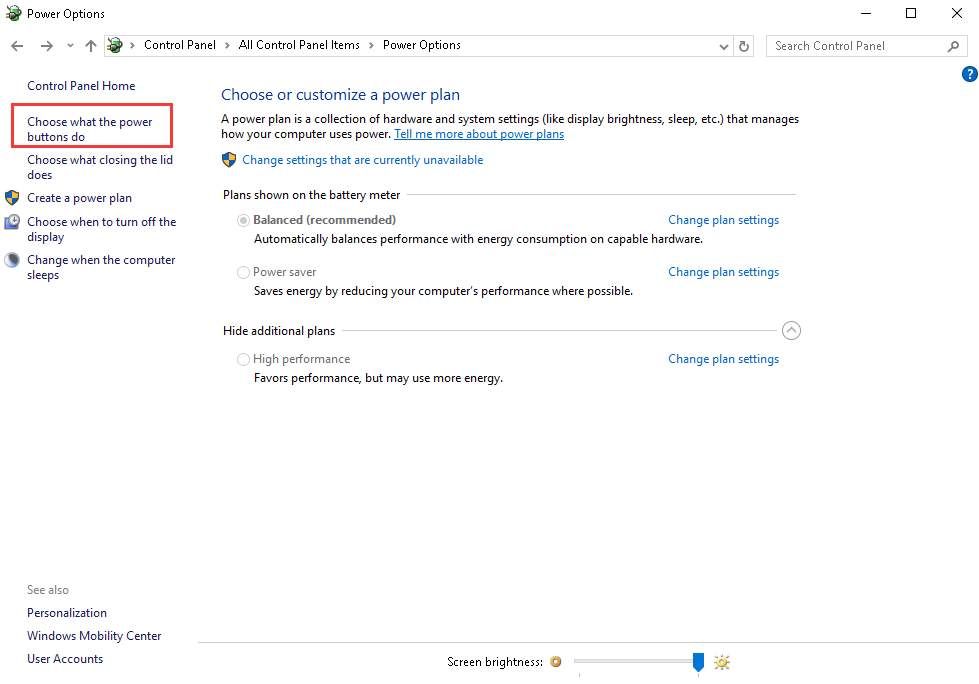Click the high brightness sun icon

[722, 662]
